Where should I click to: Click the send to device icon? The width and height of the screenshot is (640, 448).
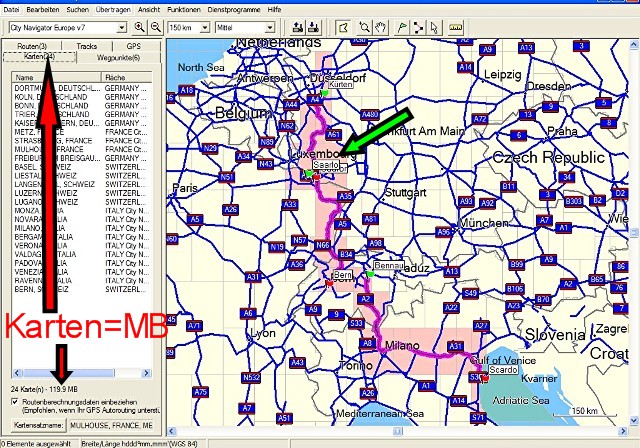click(x=298, y=27)
